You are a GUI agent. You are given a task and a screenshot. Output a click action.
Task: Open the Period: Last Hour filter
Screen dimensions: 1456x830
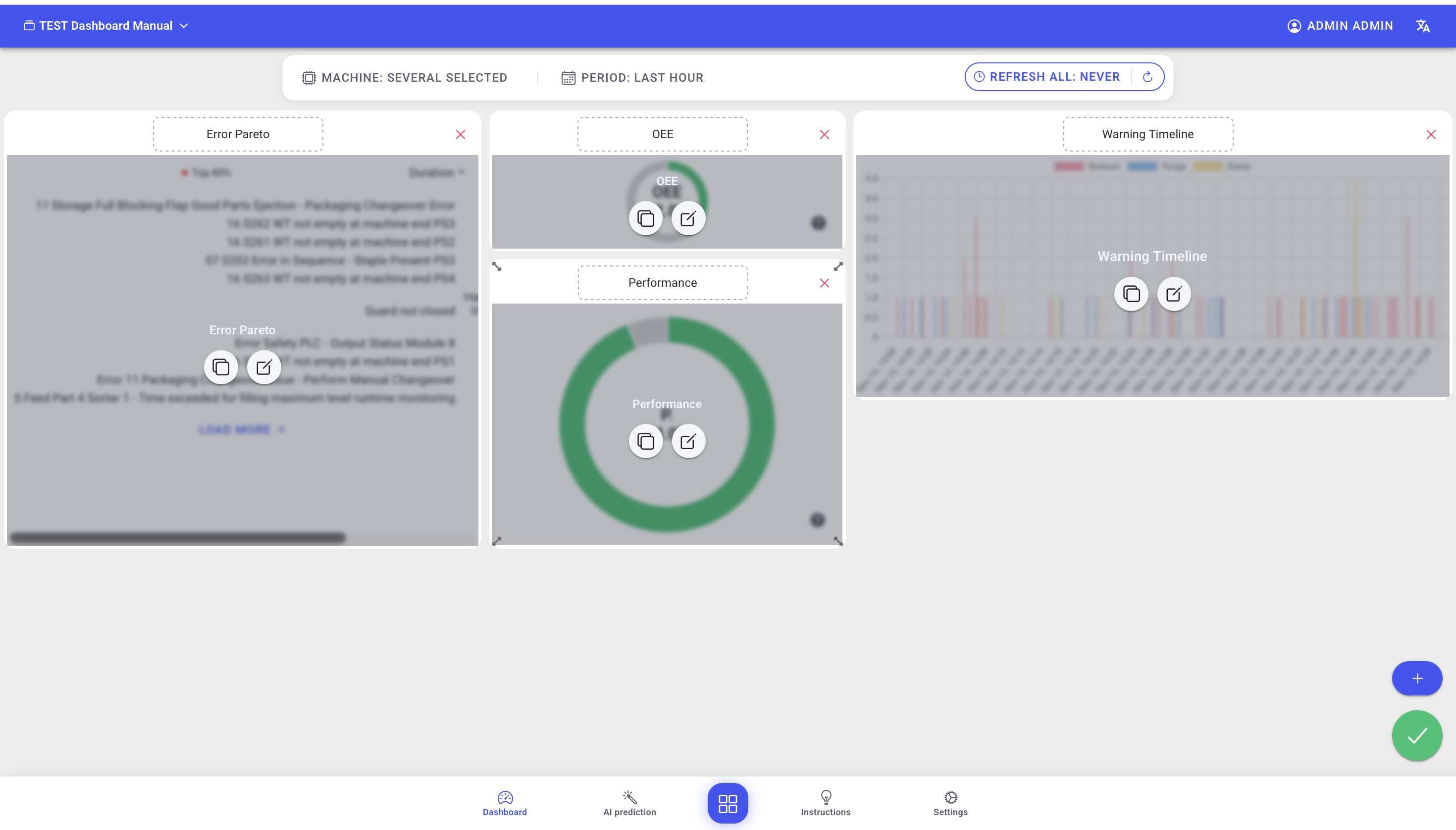[x=632, y=78]
